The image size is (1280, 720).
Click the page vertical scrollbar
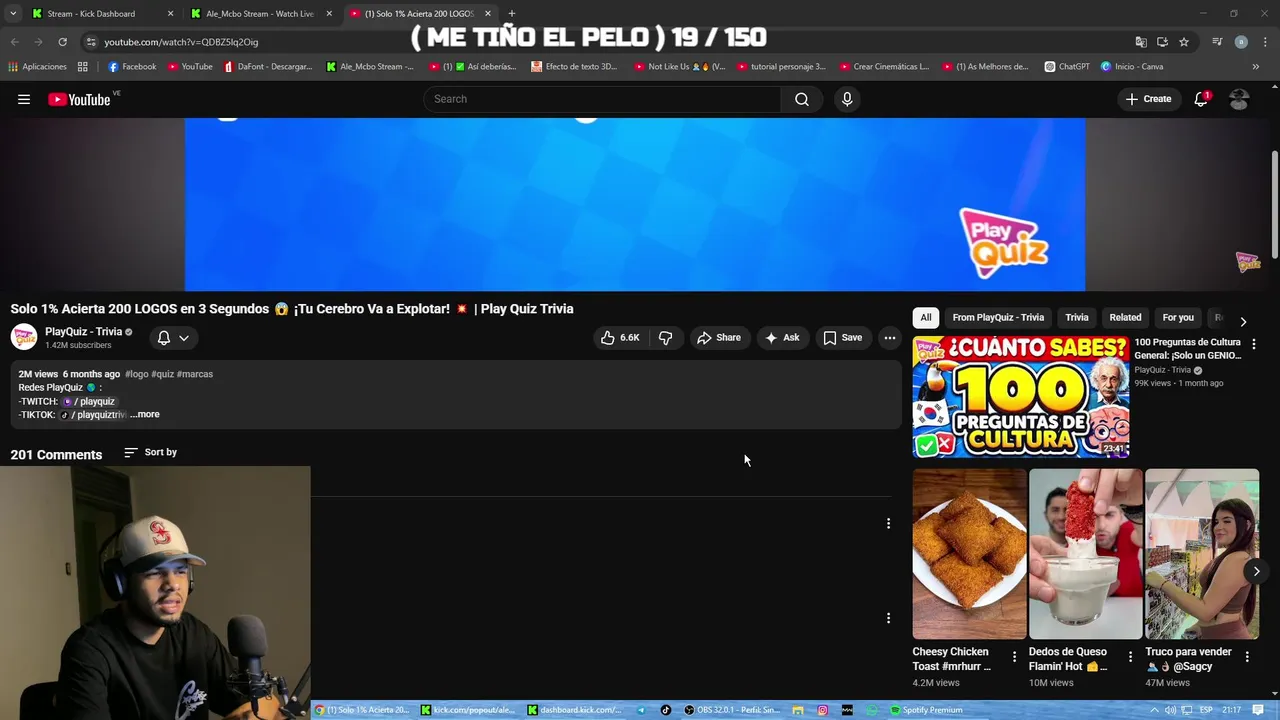click(1274, 204)
